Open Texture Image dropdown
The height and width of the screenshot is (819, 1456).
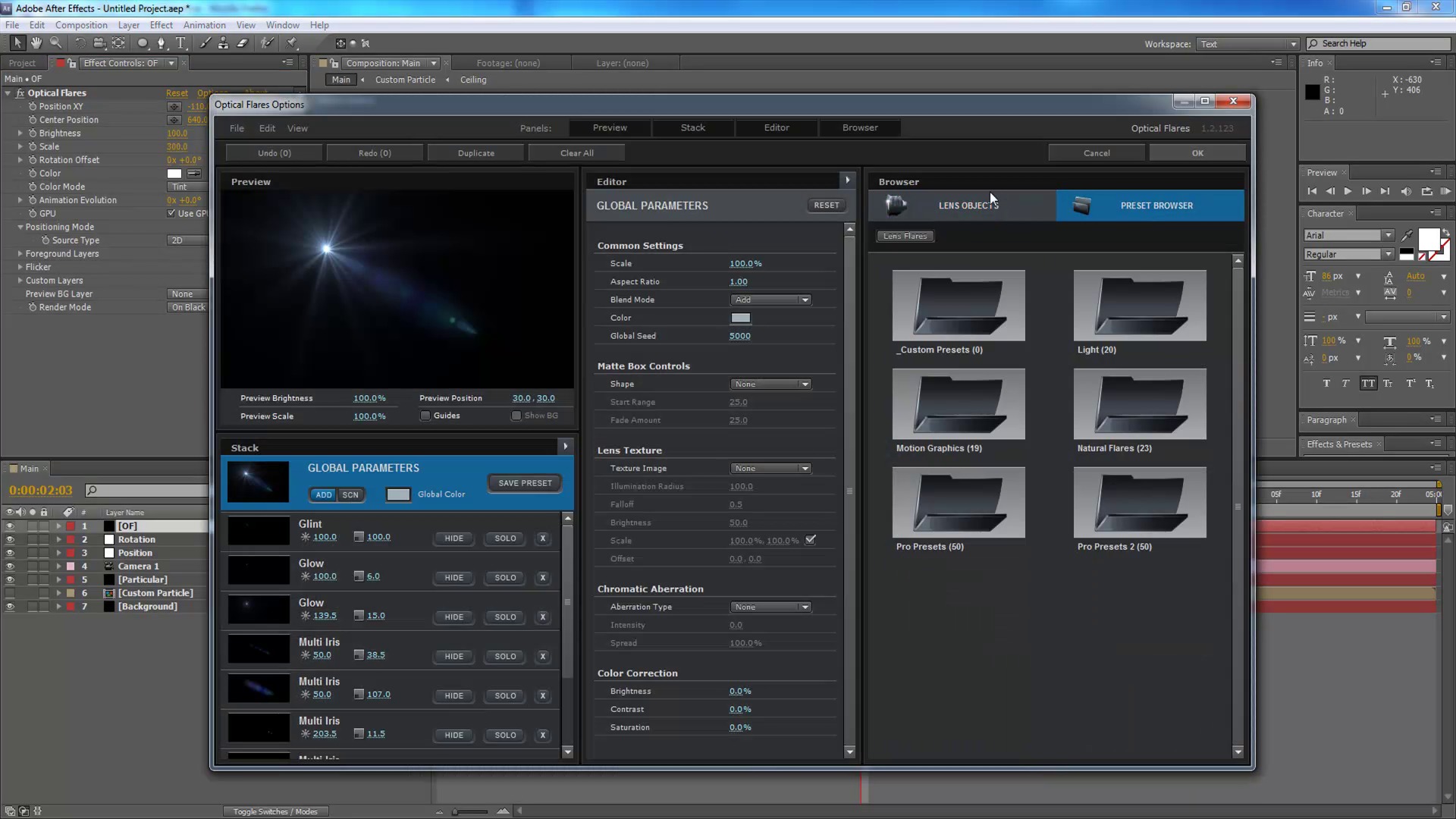point(770,469)
